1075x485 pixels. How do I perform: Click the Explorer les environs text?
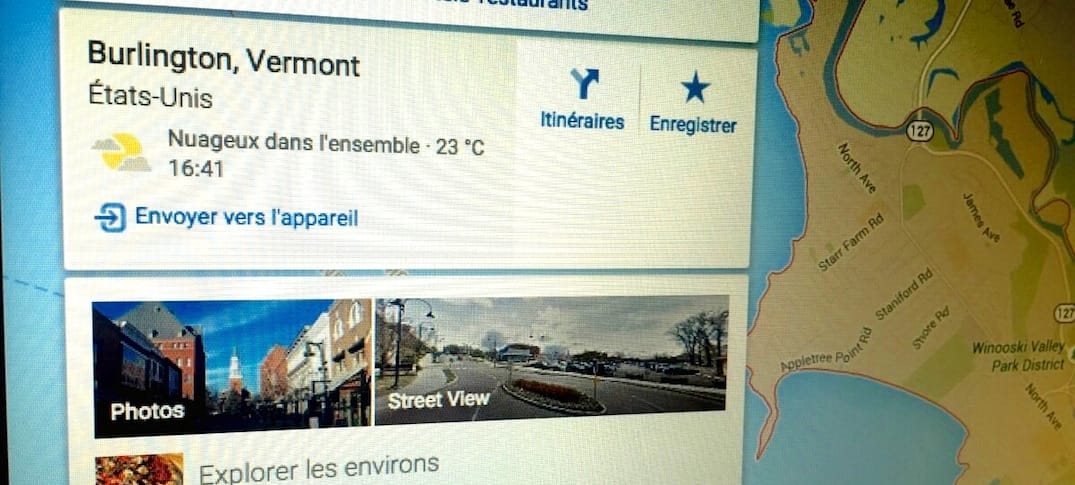pos(319,468)
